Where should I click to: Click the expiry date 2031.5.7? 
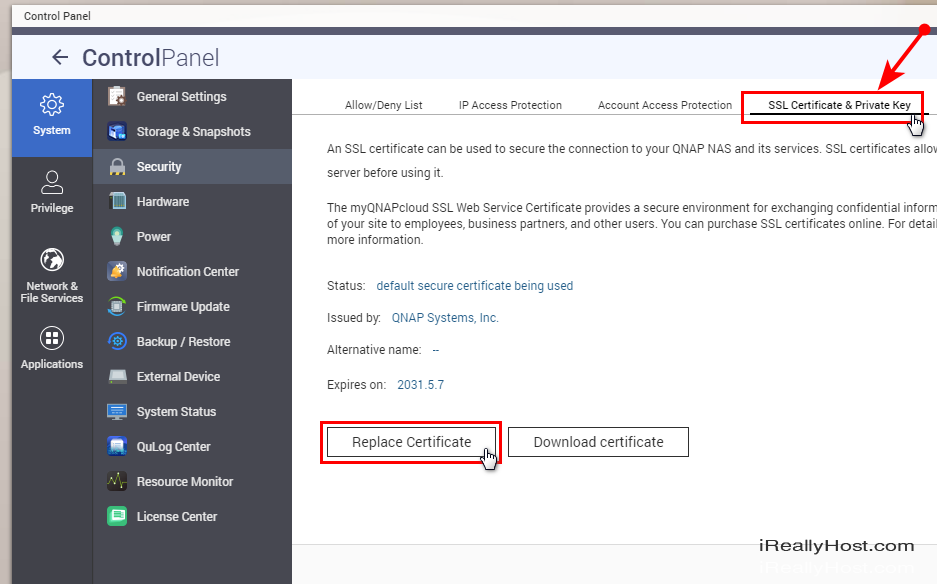[421, 385]
